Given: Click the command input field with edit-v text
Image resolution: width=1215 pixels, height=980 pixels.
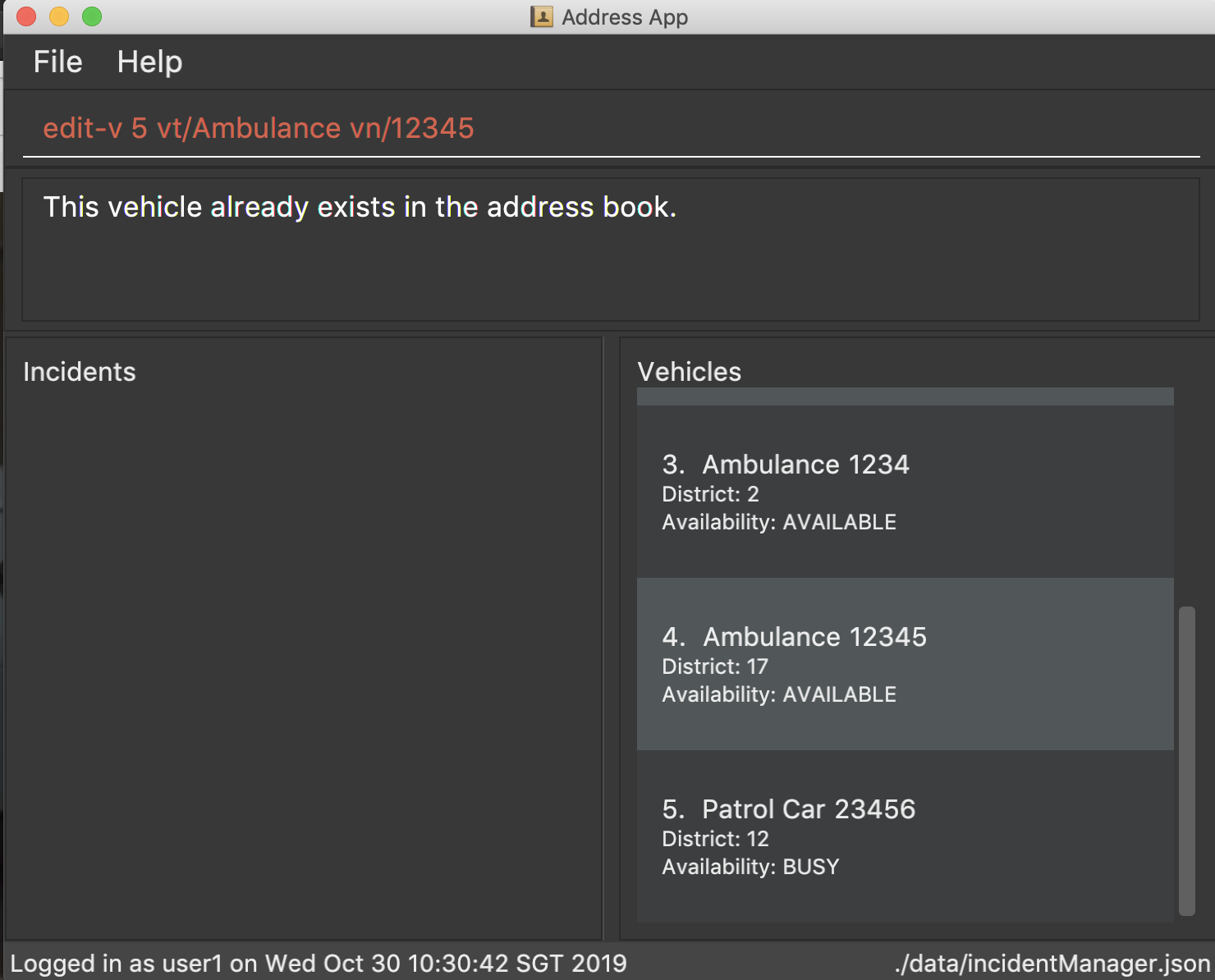Looking at the screenshot, I should point(611,129).
